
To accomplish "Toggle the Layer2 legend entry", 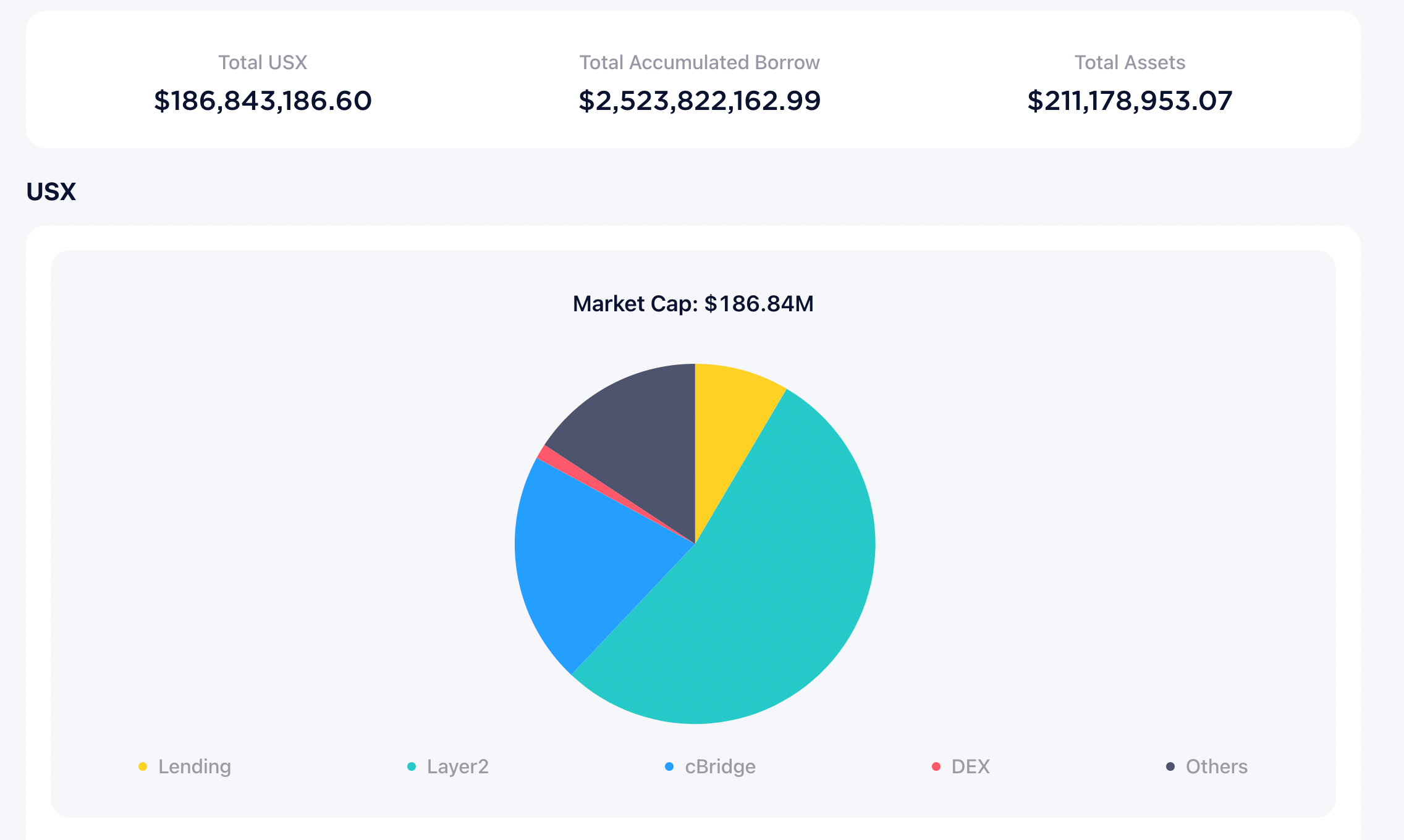I will (x=448, y=766).
